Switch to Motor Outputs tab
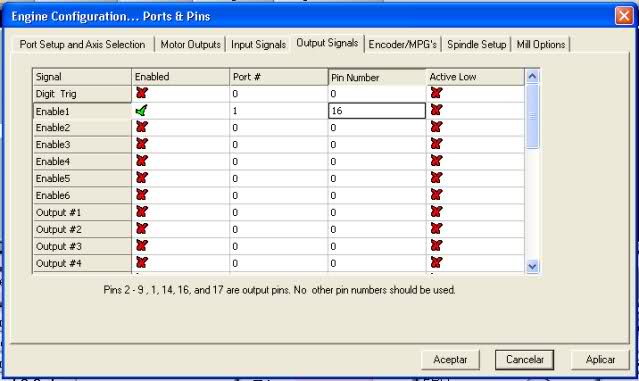 (x=190, y=44)
